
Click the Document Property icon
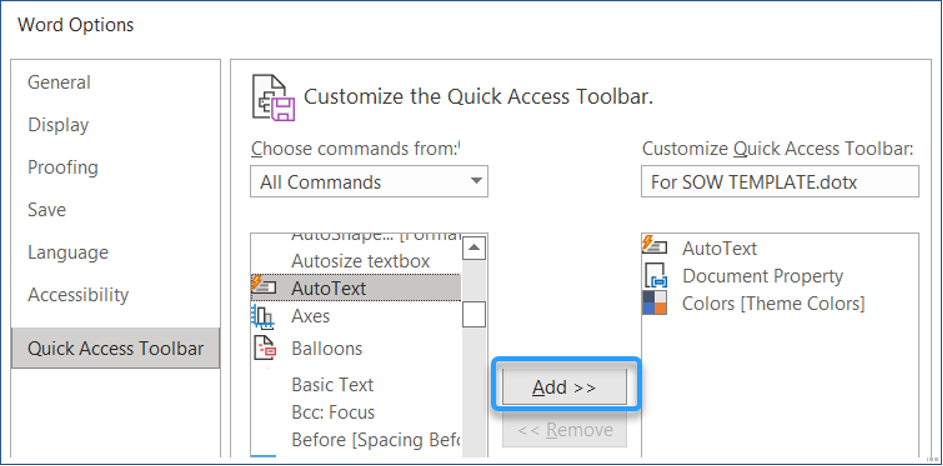coord(656,276)
